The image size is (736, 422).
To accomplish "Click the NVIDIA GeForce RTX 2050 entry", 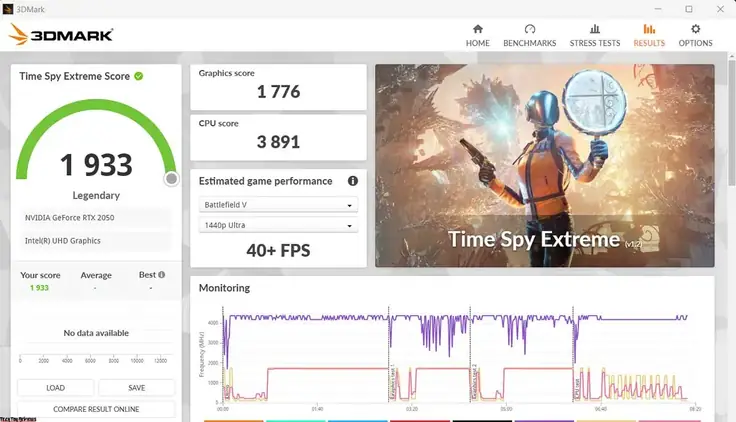I will pyautogui.click(x=96, y=218).
